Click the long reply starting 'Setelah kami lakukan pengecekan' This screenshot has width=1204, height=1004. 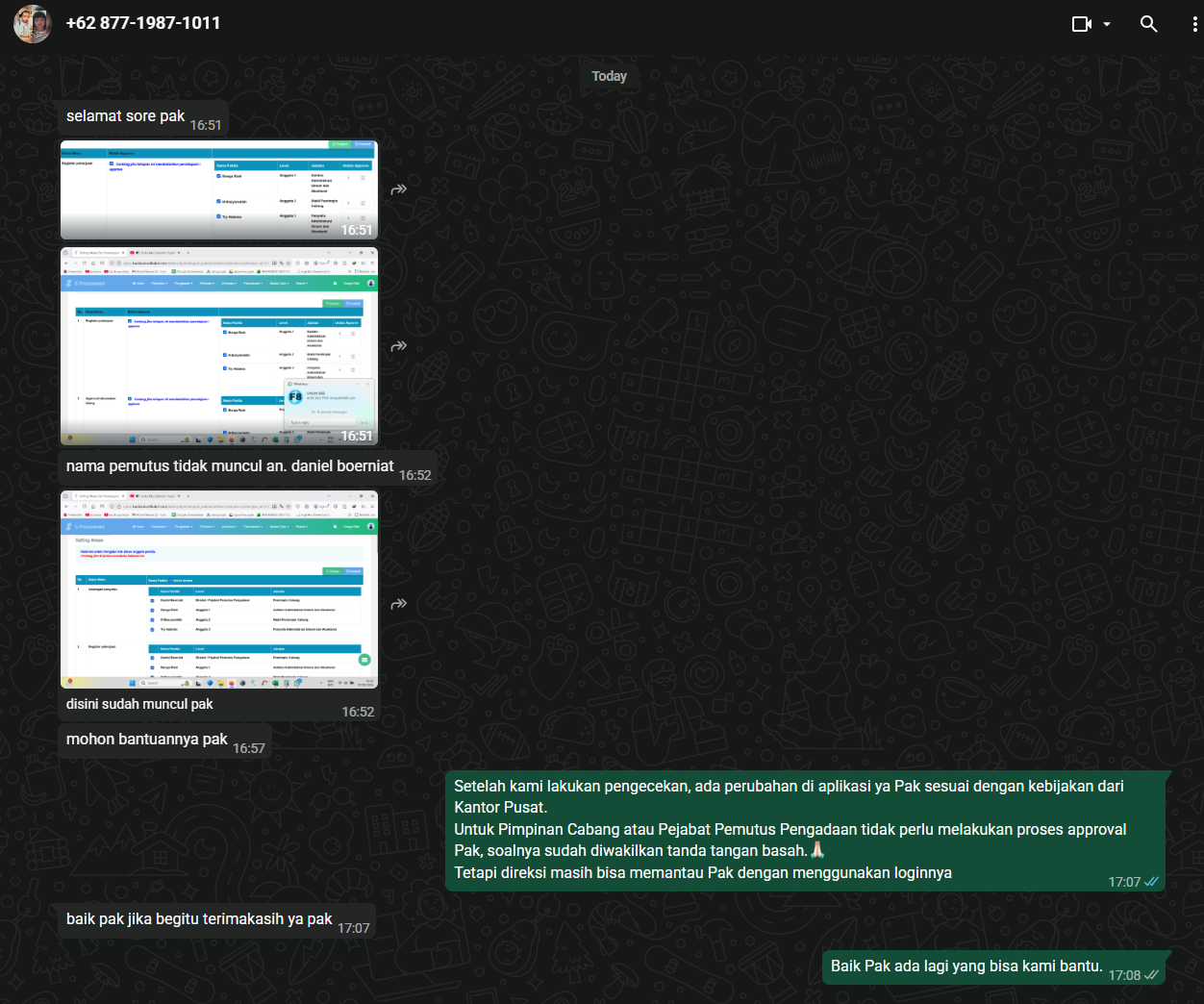(789, 829)
